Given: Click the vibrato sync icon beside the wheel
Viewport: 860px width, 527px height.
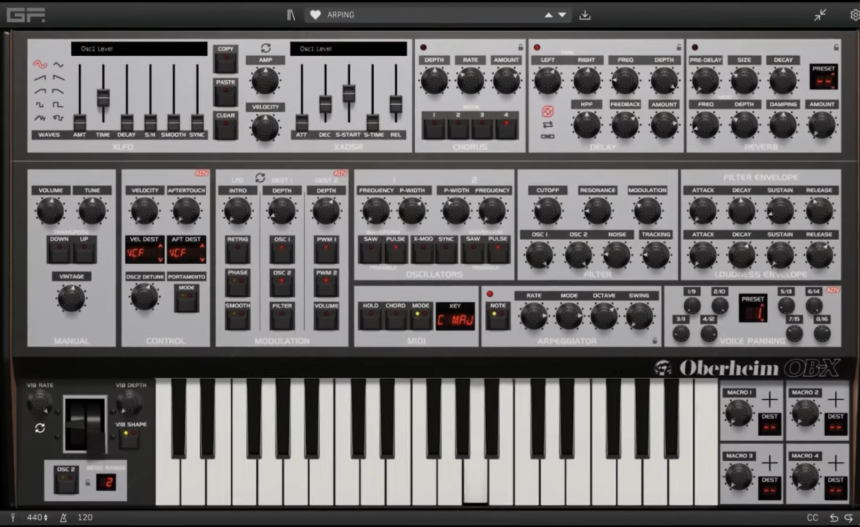Looking at the screenshot, I should click(39, 428).
